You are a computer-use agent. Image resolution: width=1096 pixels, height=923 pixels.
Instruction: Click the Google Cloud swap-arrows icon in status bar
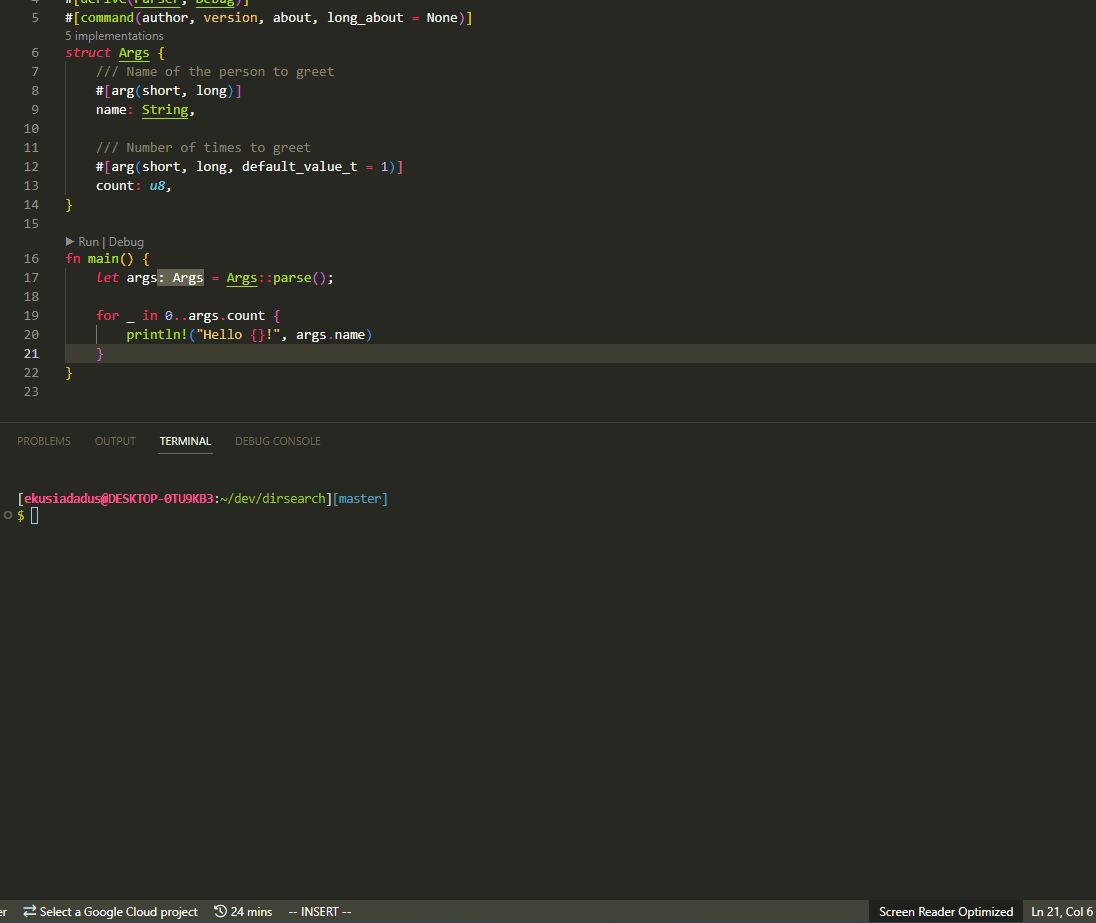30,911
